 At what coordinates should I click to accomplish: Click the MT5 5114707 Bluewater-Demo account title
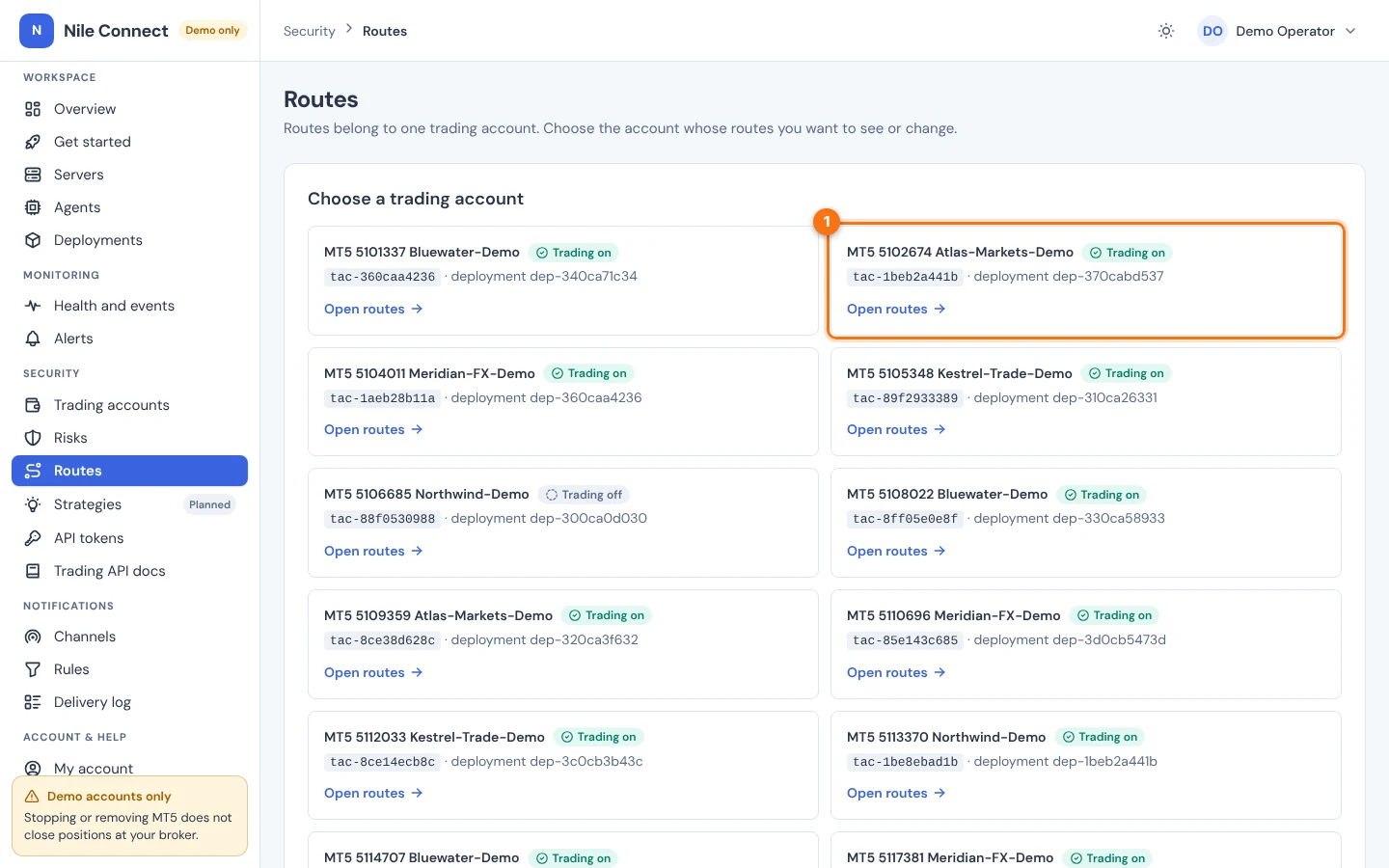click(x=422, y=857)
